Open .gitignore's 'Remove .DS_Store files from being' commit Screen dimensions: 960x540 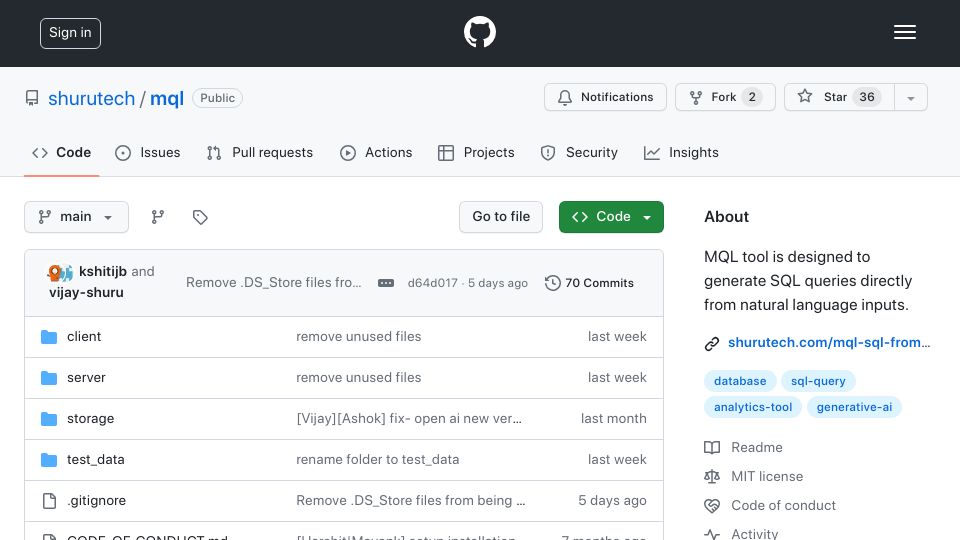pyautogui.click(x=411, y=500)
